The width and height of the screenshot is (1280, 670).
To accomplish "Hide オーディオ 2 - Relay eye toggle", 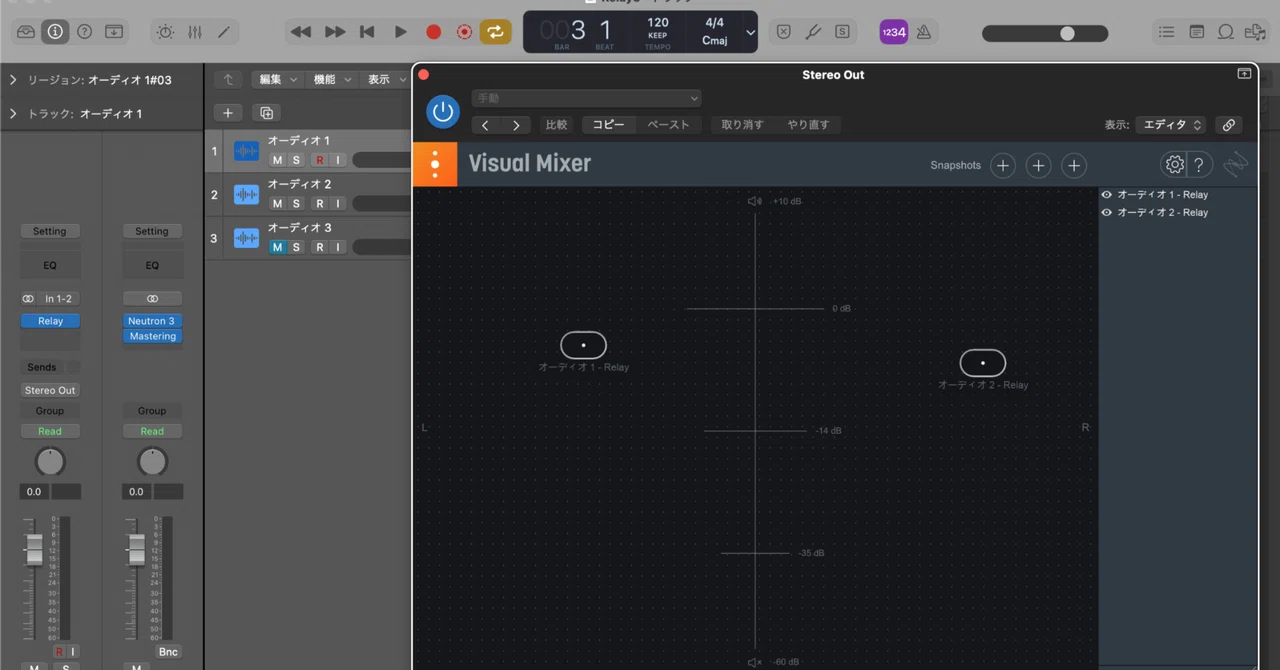I will click(x=1107, y=213).
